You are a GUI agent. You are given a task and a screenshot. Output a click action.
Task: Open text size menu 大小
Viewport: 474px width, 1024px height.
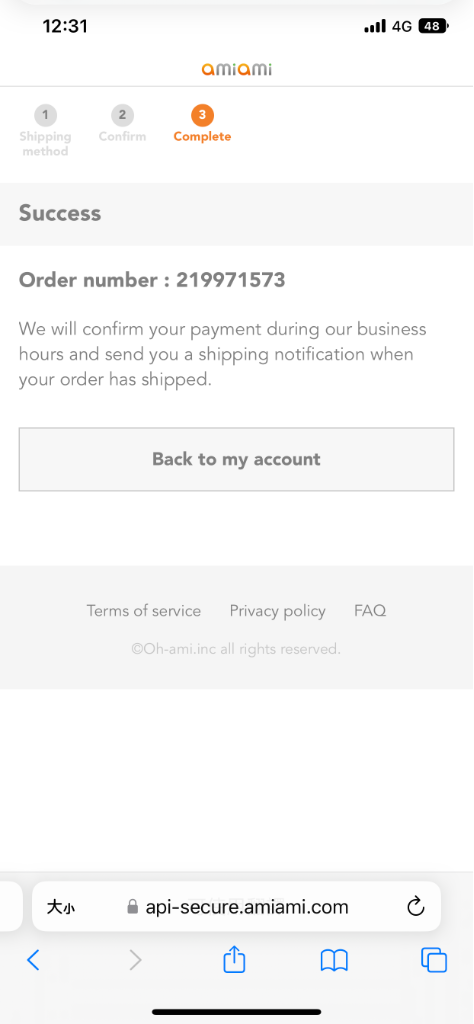pos(61,906)
